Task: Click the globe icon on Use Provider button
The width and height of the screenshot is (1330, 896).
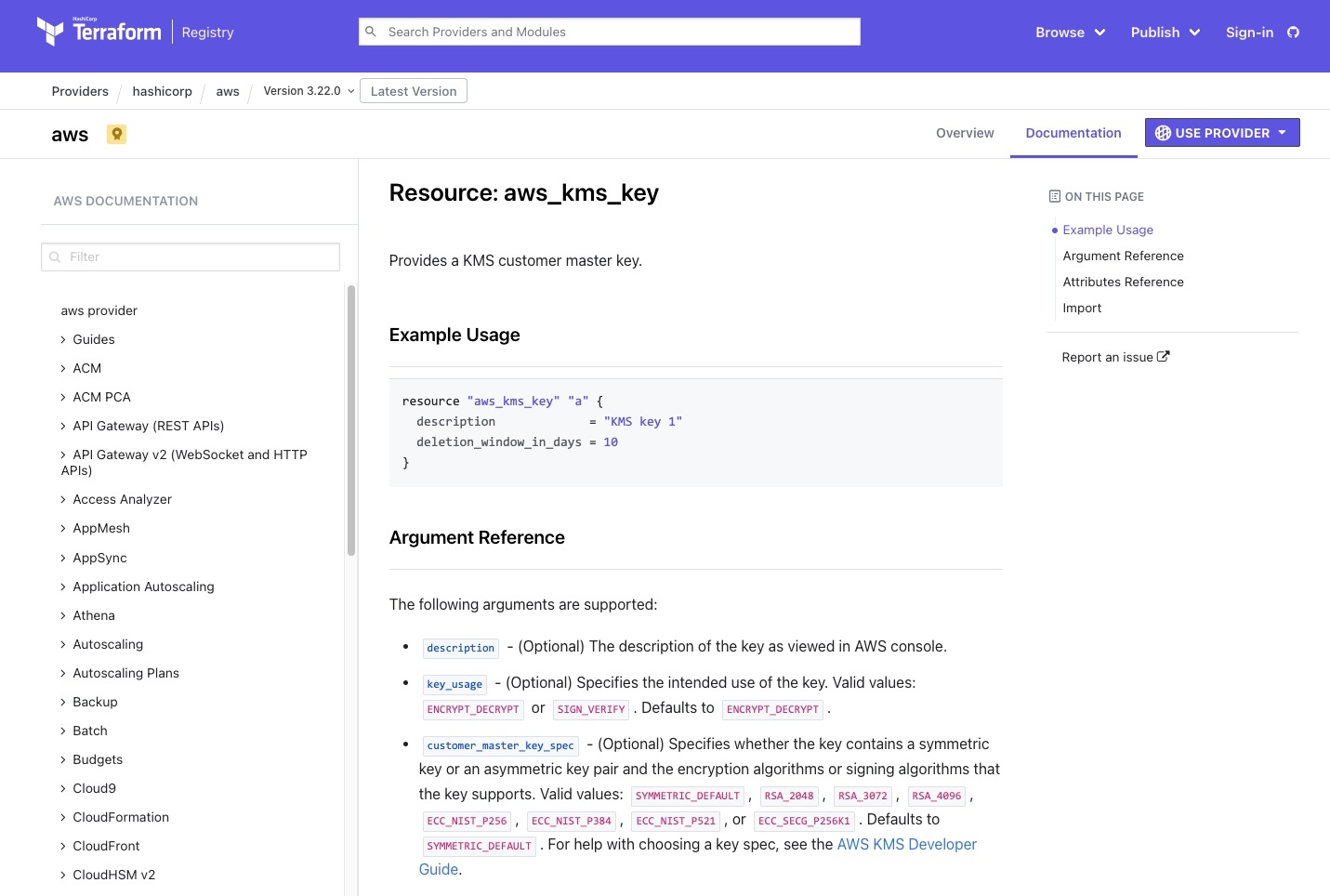Action: coord(1163,133)
